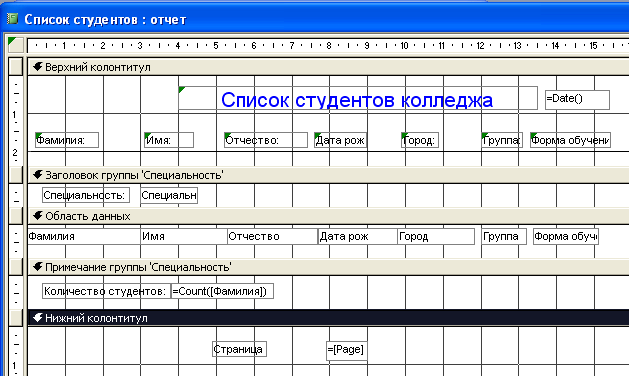Select the 'Специальн' bound field in group header

pyautogui.click(x=169, y=195)
